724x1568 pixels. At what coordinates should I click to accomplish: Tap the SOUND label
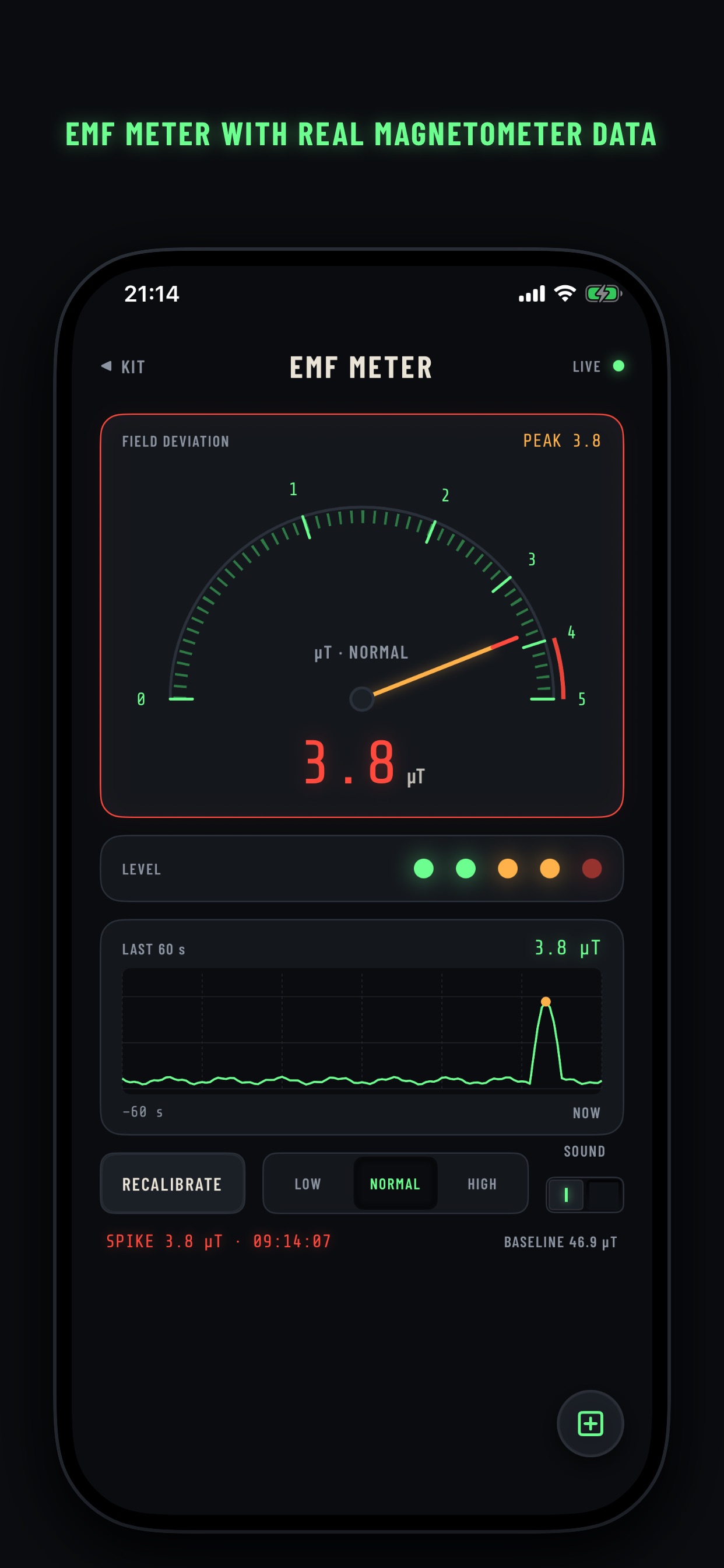pos(585,1151)
